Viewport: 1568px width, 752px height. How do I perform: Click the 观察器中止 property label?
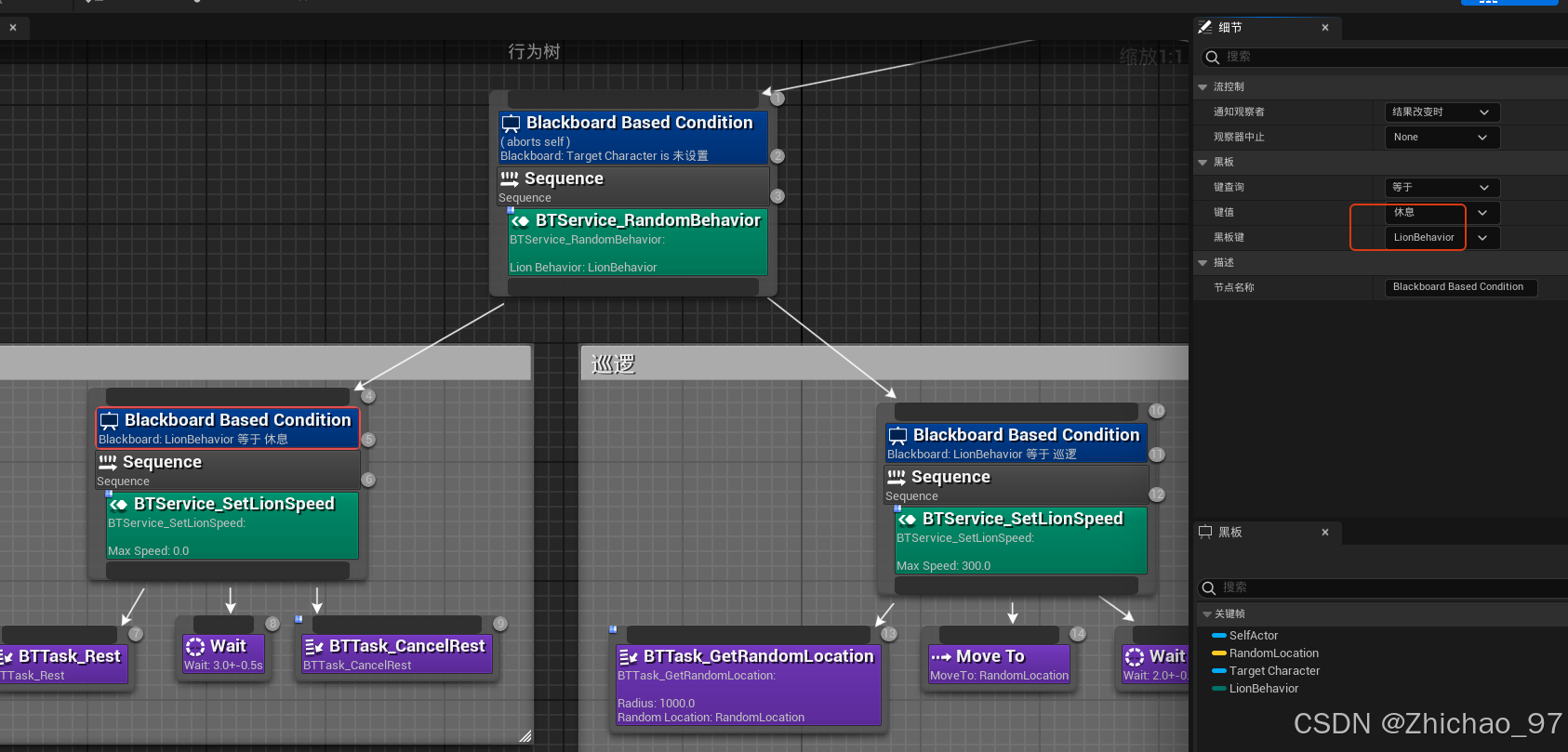[x=1239, y=138]
